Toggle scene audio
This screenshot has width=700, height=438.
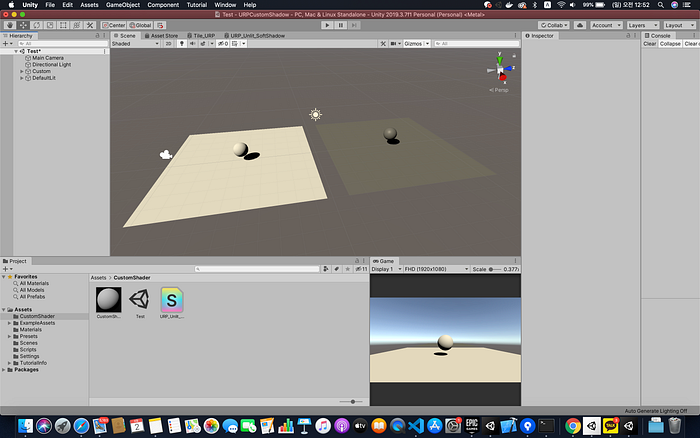(192, 43)
